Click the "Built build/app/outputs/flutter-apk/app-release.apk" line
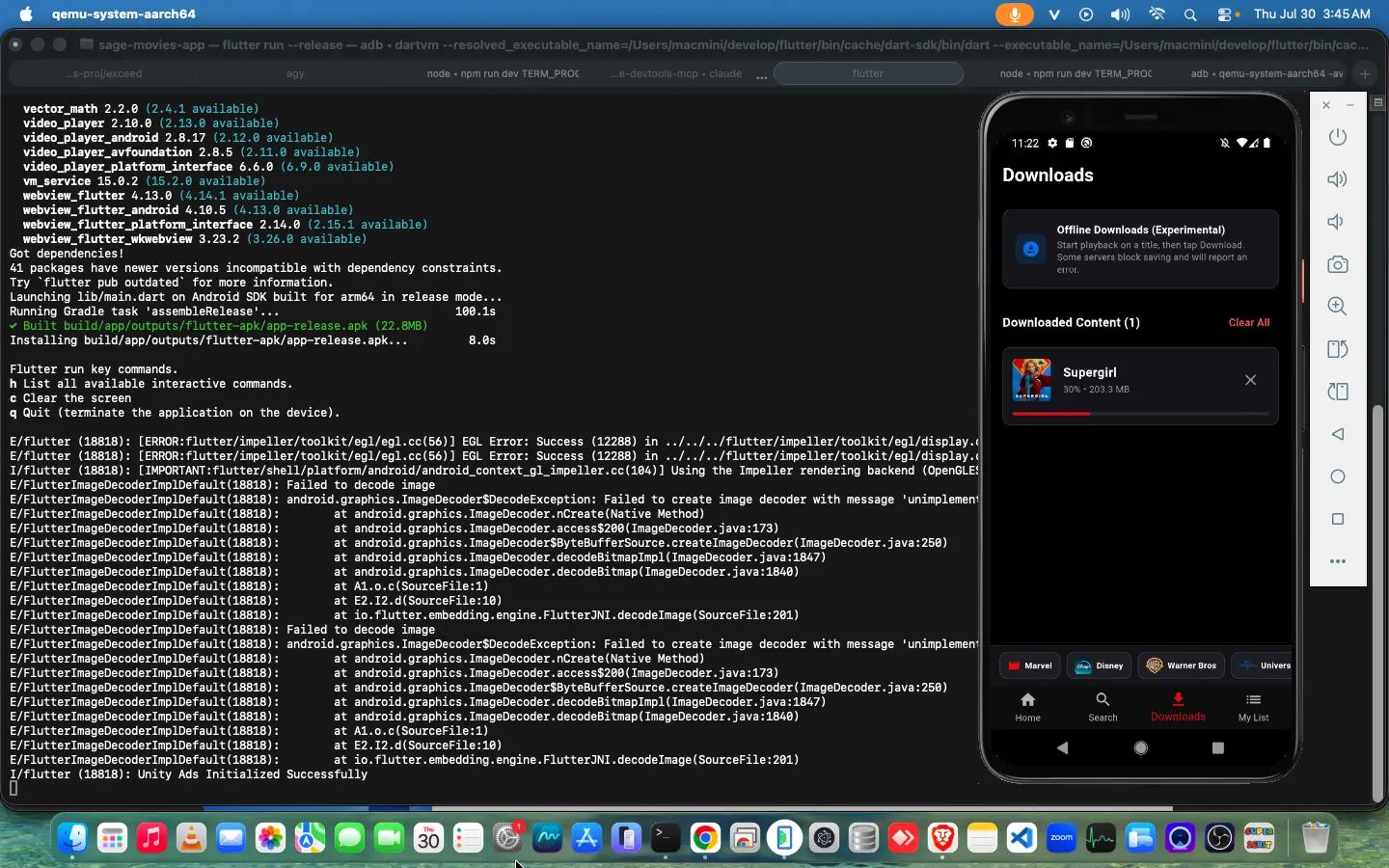The width and height of the screenshot is (1389, 868). click(x=219, y=326)
